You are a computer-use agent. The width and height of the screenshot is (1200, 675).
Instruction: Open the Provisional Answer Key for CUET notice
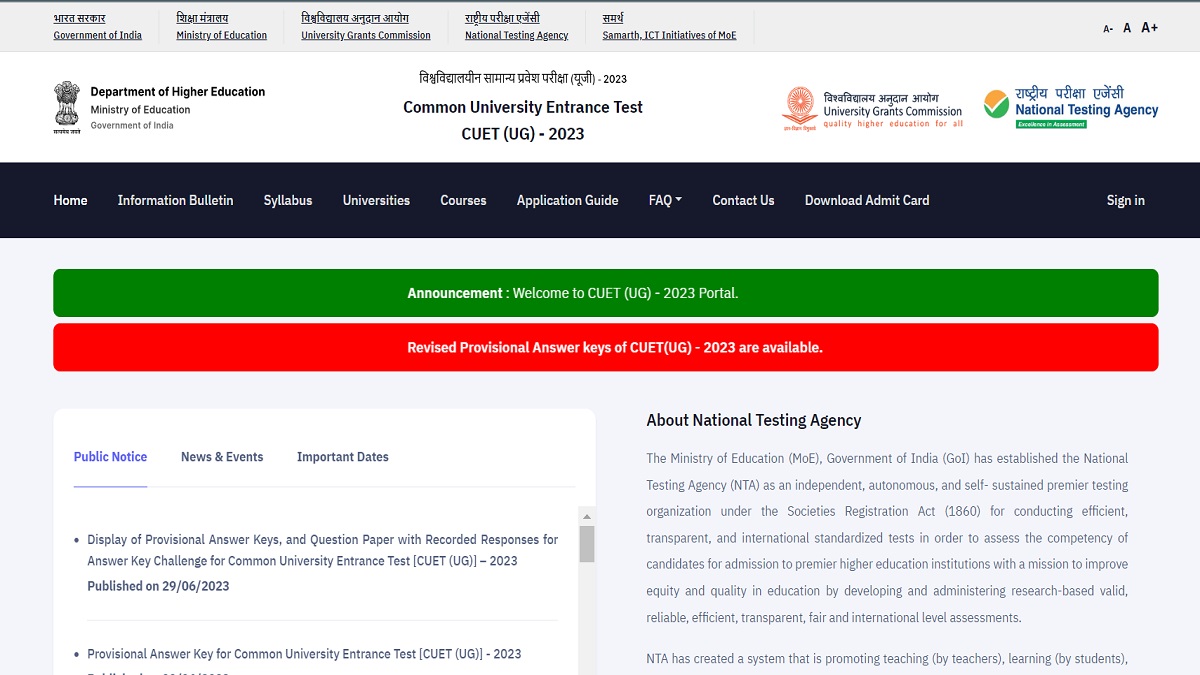(x=304, y=654)
